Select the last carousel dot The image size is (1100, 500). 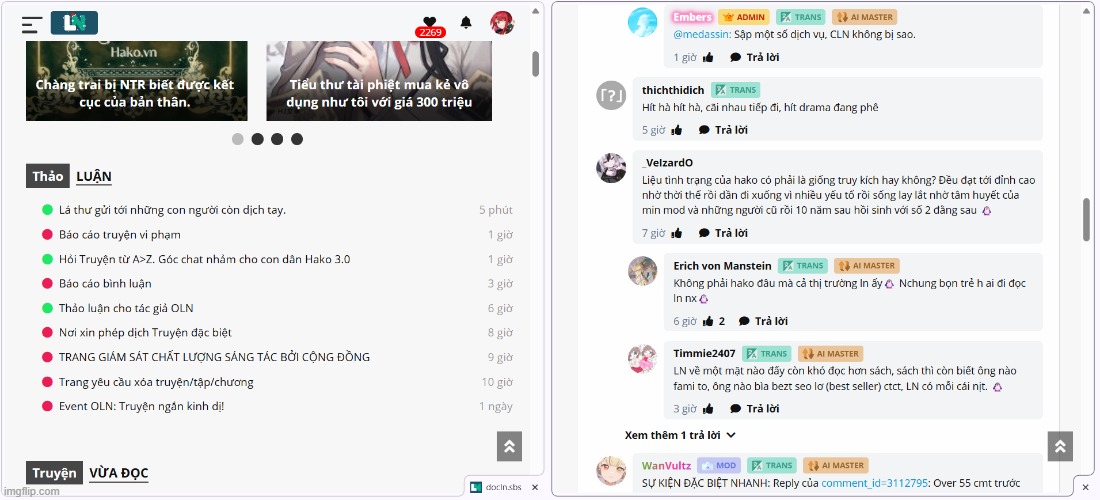pos(297,139)
